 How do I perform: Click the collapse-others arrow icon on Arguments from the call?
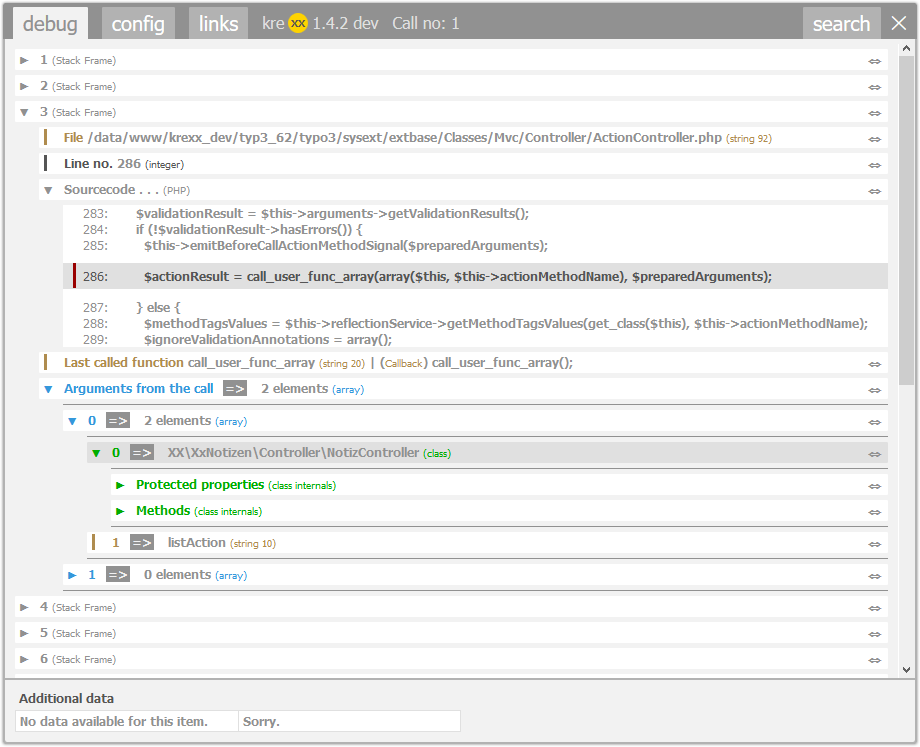(x=875, y=390)
